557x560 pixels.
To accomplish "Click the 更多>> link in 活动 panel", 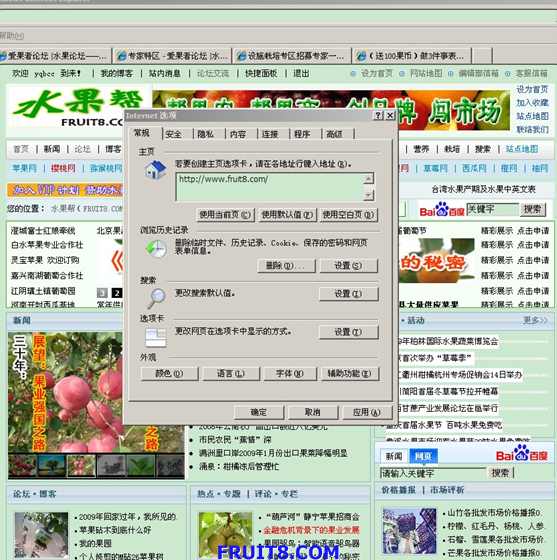I will pyautogui.click(x=535, y=320).
